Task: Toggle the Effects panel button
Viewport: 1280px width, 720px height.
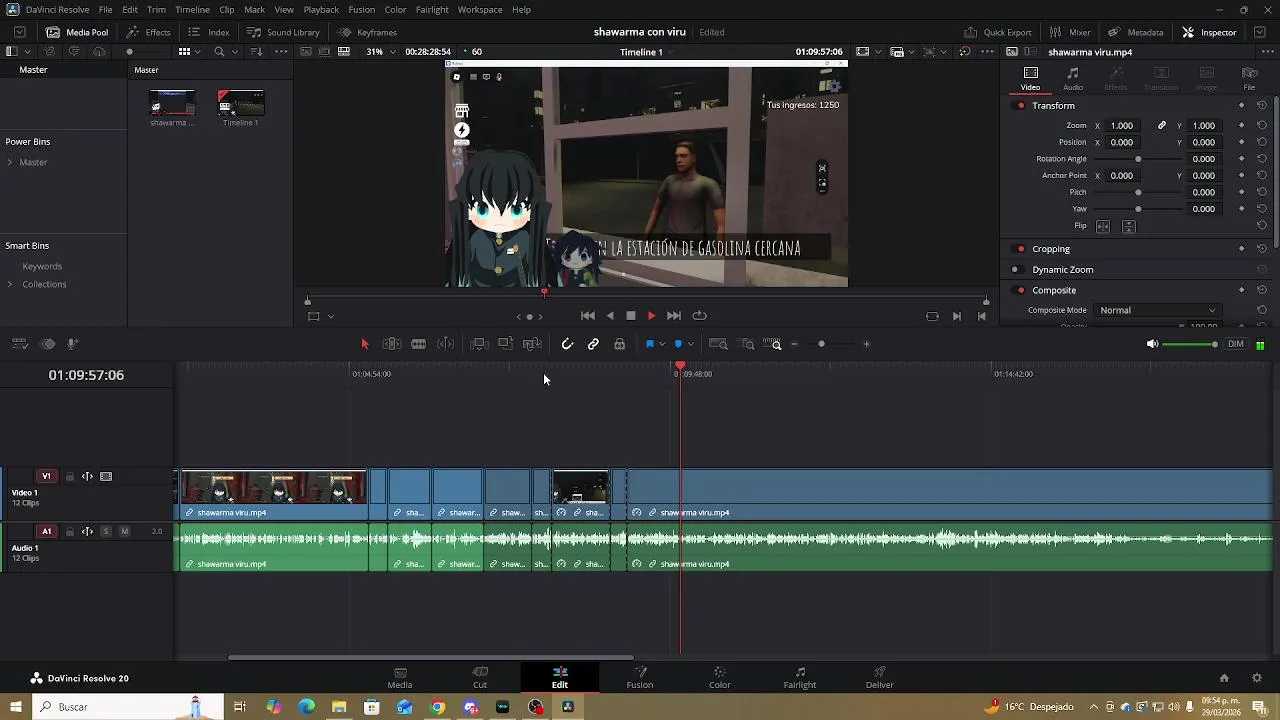Action: click(x=148, y=32)
